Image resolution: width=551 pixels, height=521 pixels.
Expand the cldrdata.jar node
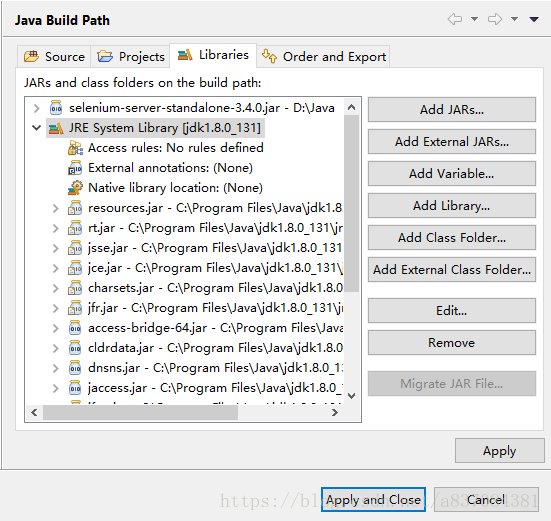coord(56,349)
